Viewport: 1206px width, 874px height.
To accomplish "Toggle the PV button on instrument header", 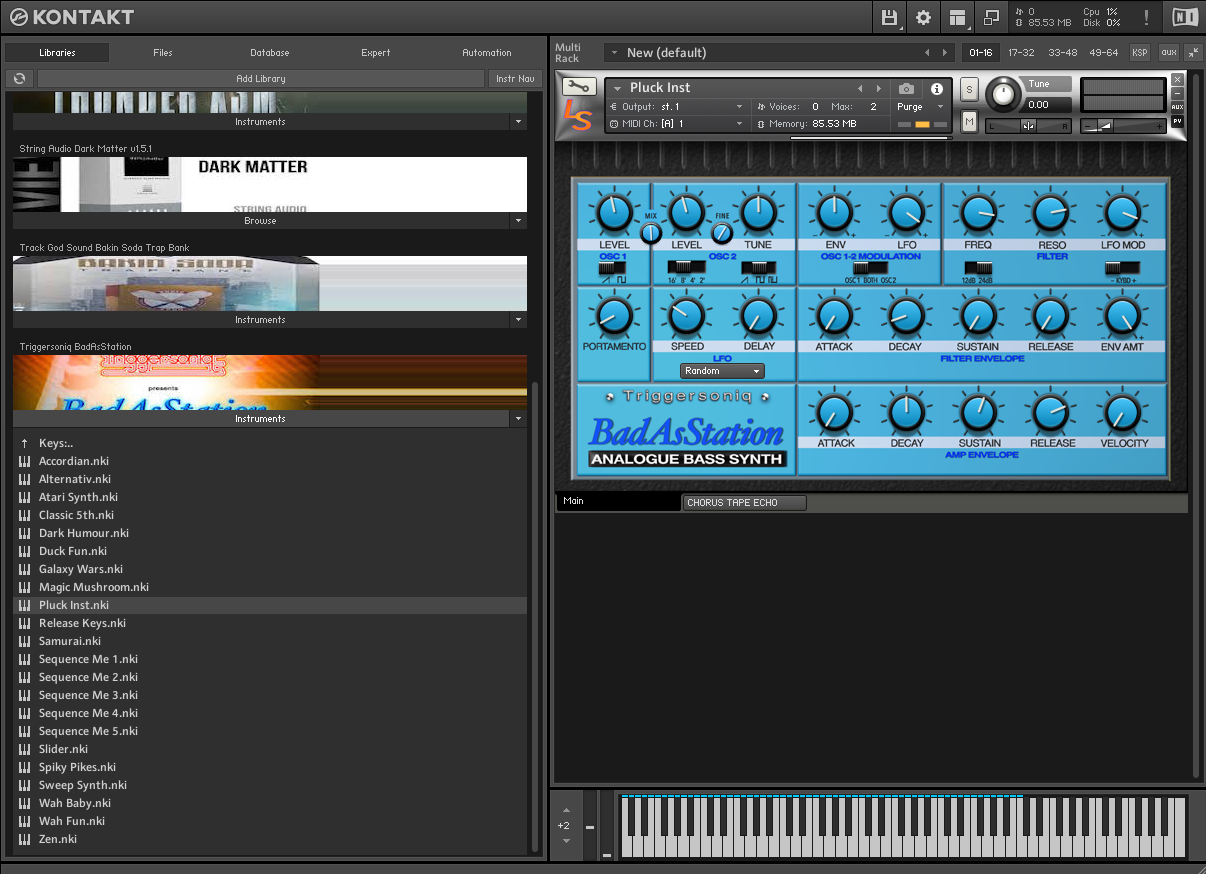I will (1177, 121).
